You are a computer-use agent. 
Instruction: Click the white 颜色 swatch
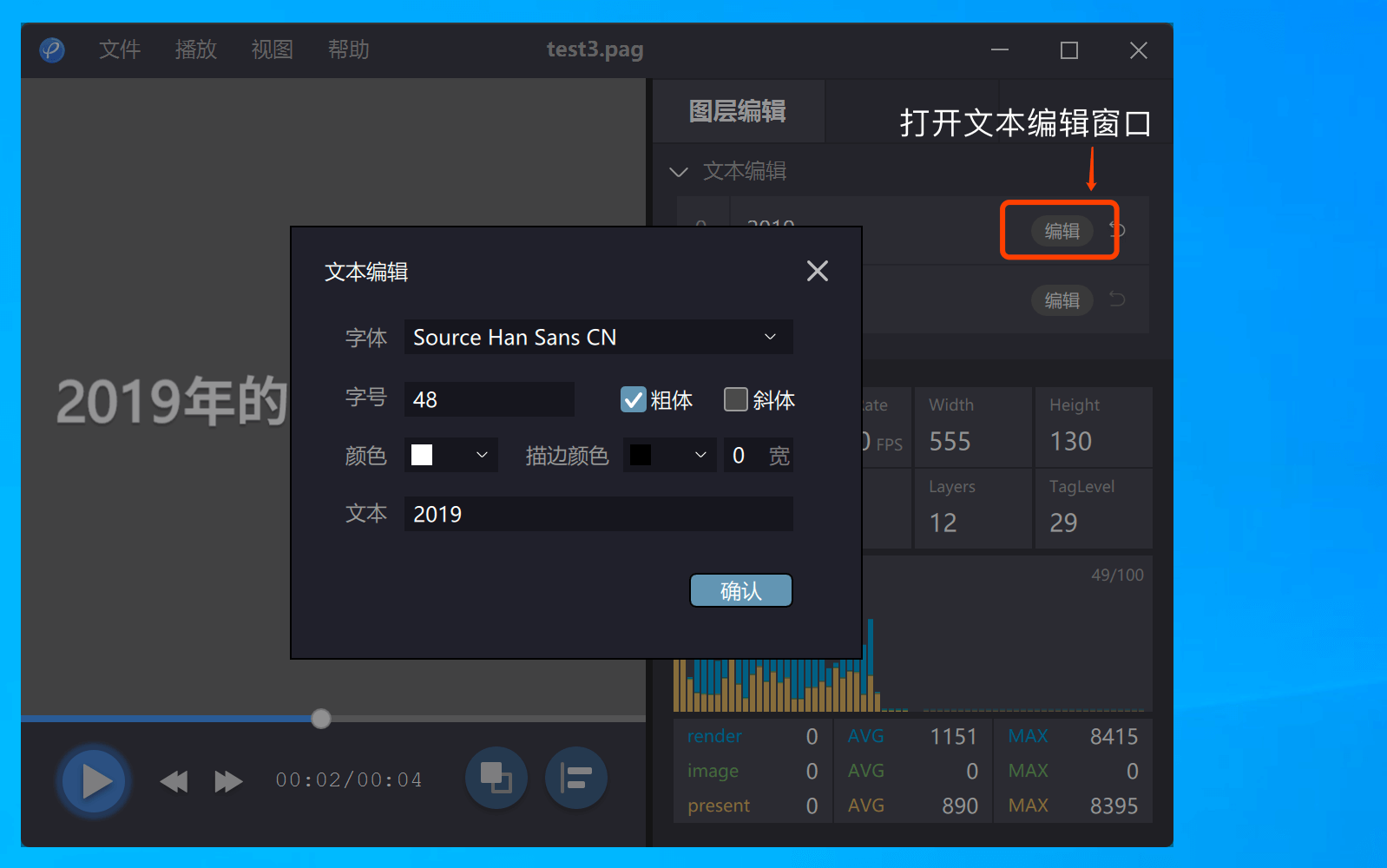[x=422, y=455]
